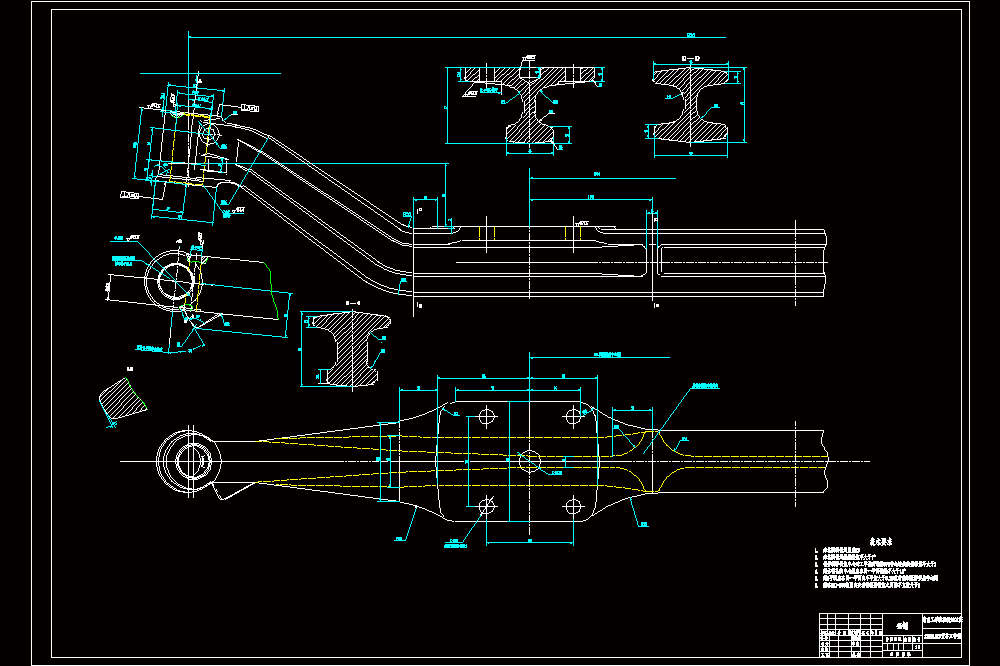This screenshot has width=1000, height=666.
Task: Click the upper-left bolt hole on mounting plate
Action: [487, 417]
